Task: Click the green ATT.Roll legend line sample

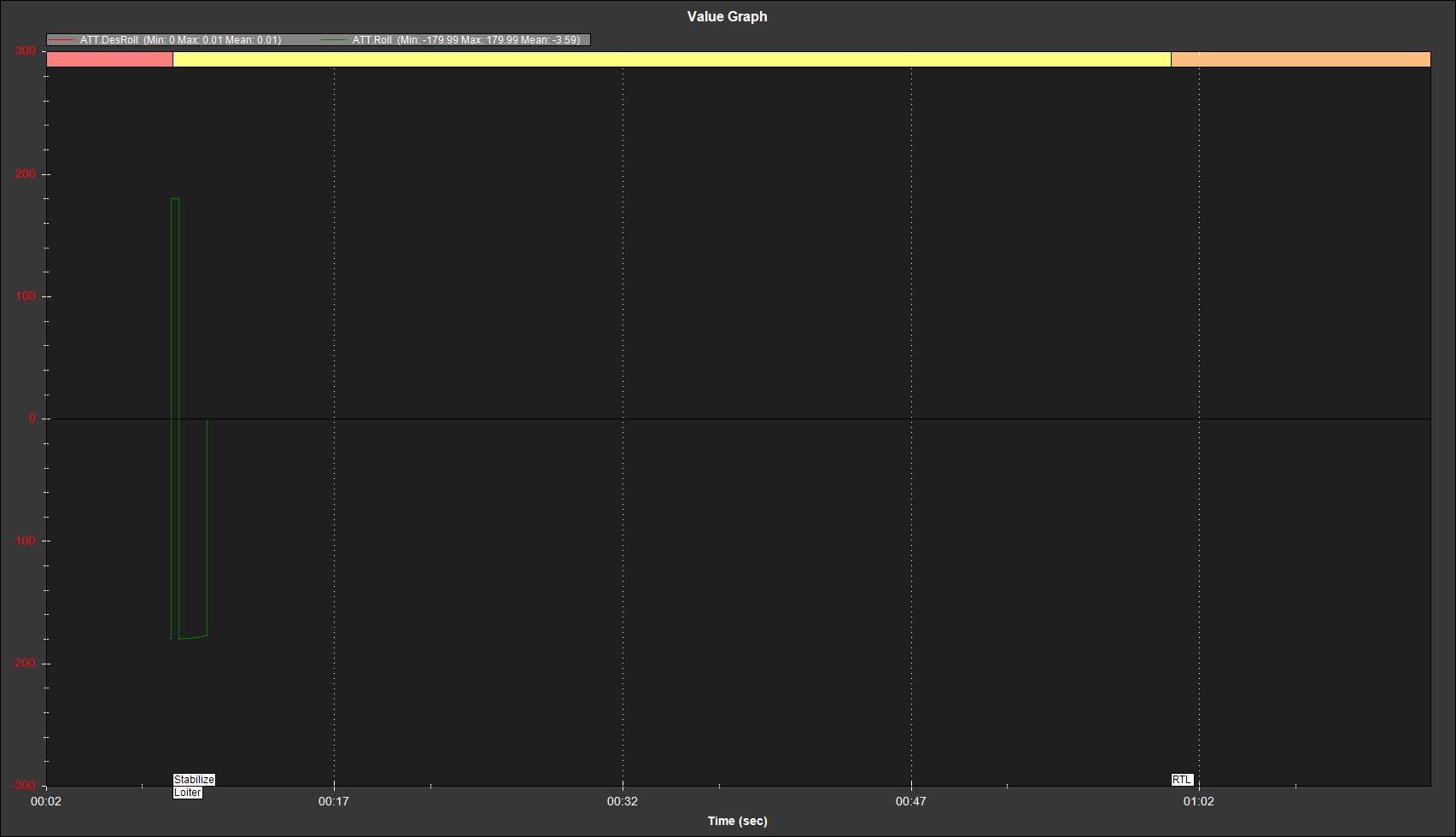Action: (334, 40)
